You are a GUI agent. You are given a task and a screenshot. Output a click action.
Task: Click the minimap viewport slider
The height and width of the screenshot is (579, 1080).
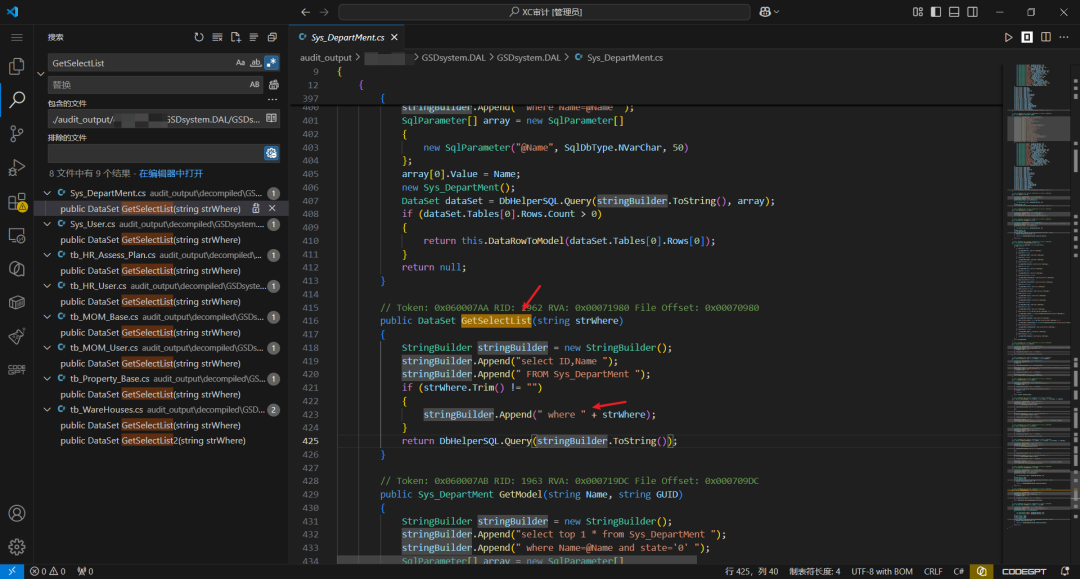tap(1039, 129)
